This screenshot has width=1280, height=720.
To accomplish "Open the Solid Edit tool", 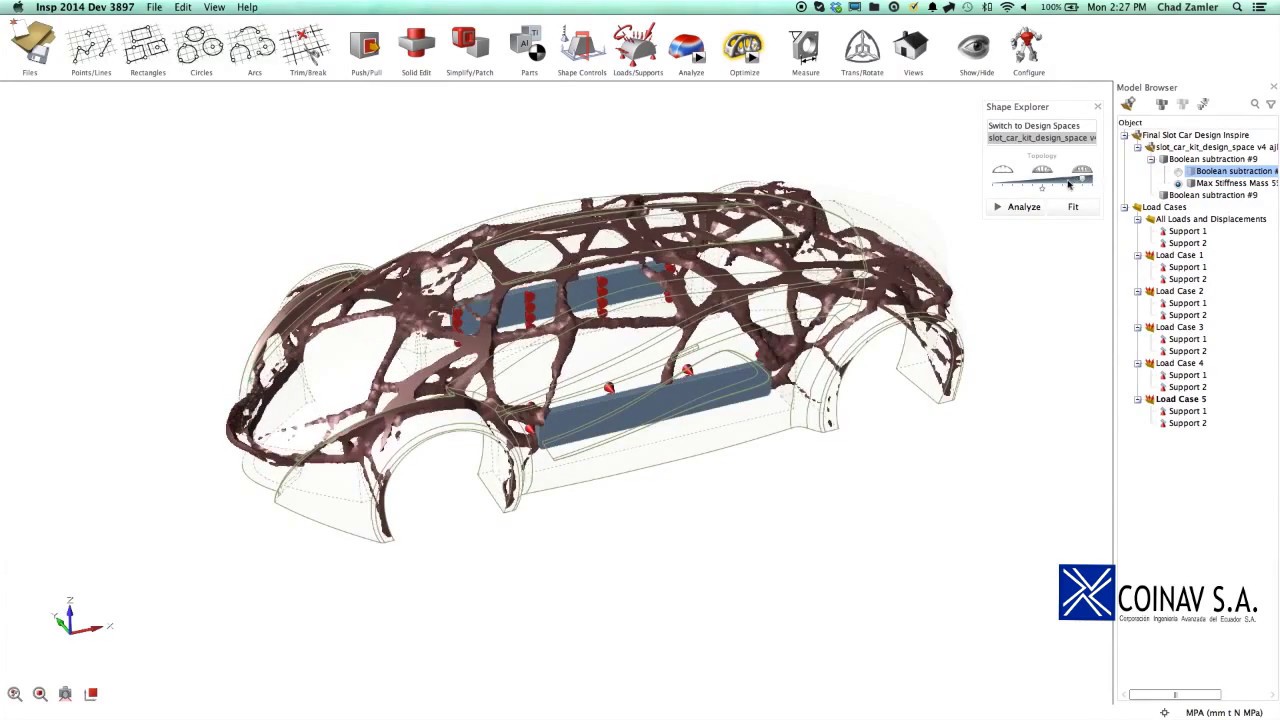I will (416, 51).
